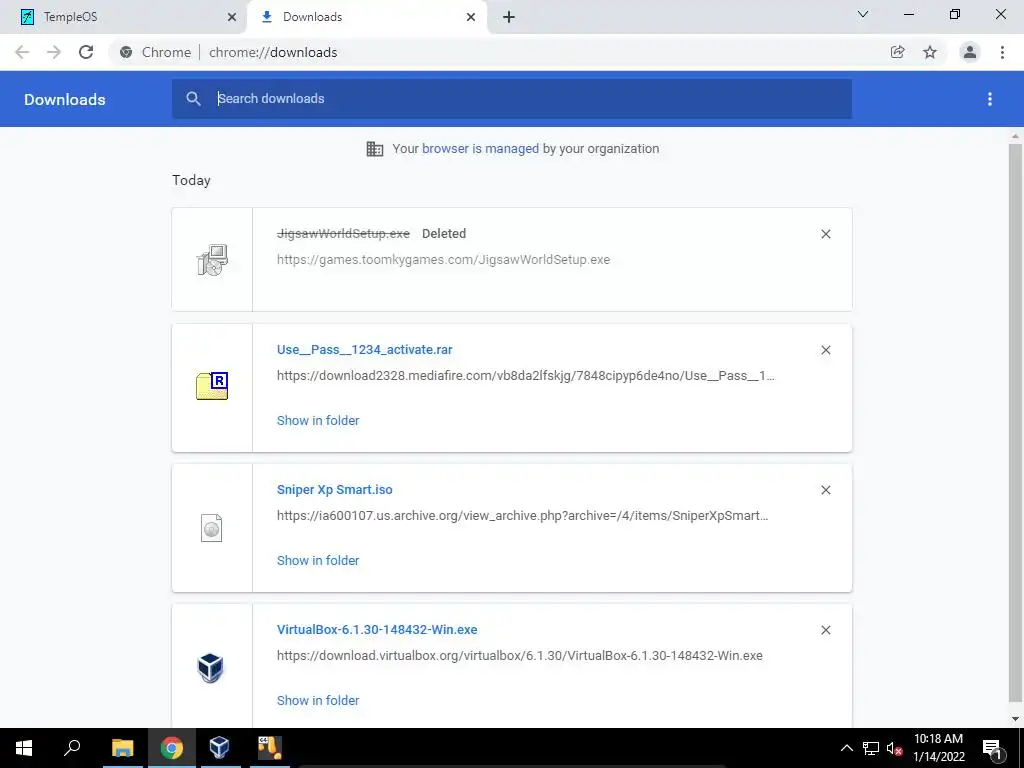The image size is (1024, 768).
Task: Reload the downloads page
Action: pyautogui.click(x=86, y=52)
